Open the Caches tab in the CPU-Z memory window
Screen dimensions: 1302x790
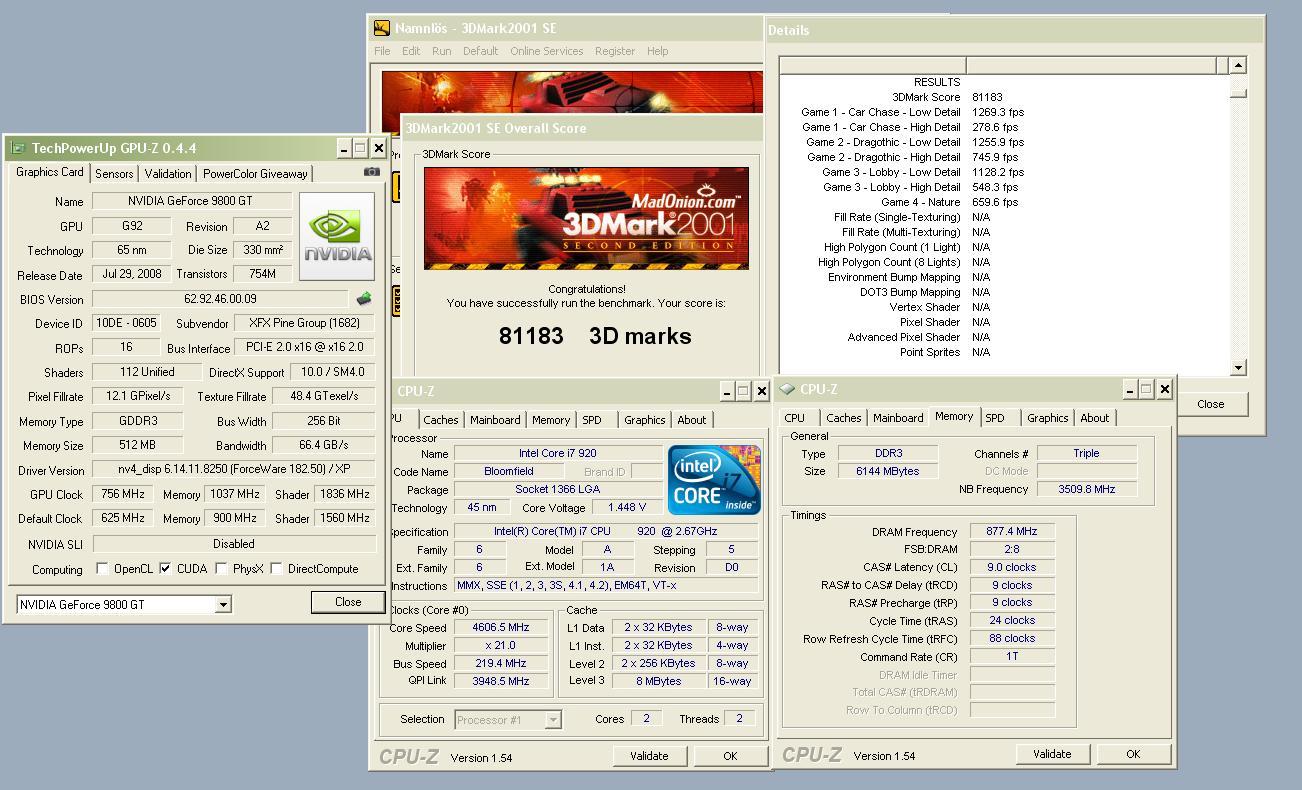[x=843, y=418]
